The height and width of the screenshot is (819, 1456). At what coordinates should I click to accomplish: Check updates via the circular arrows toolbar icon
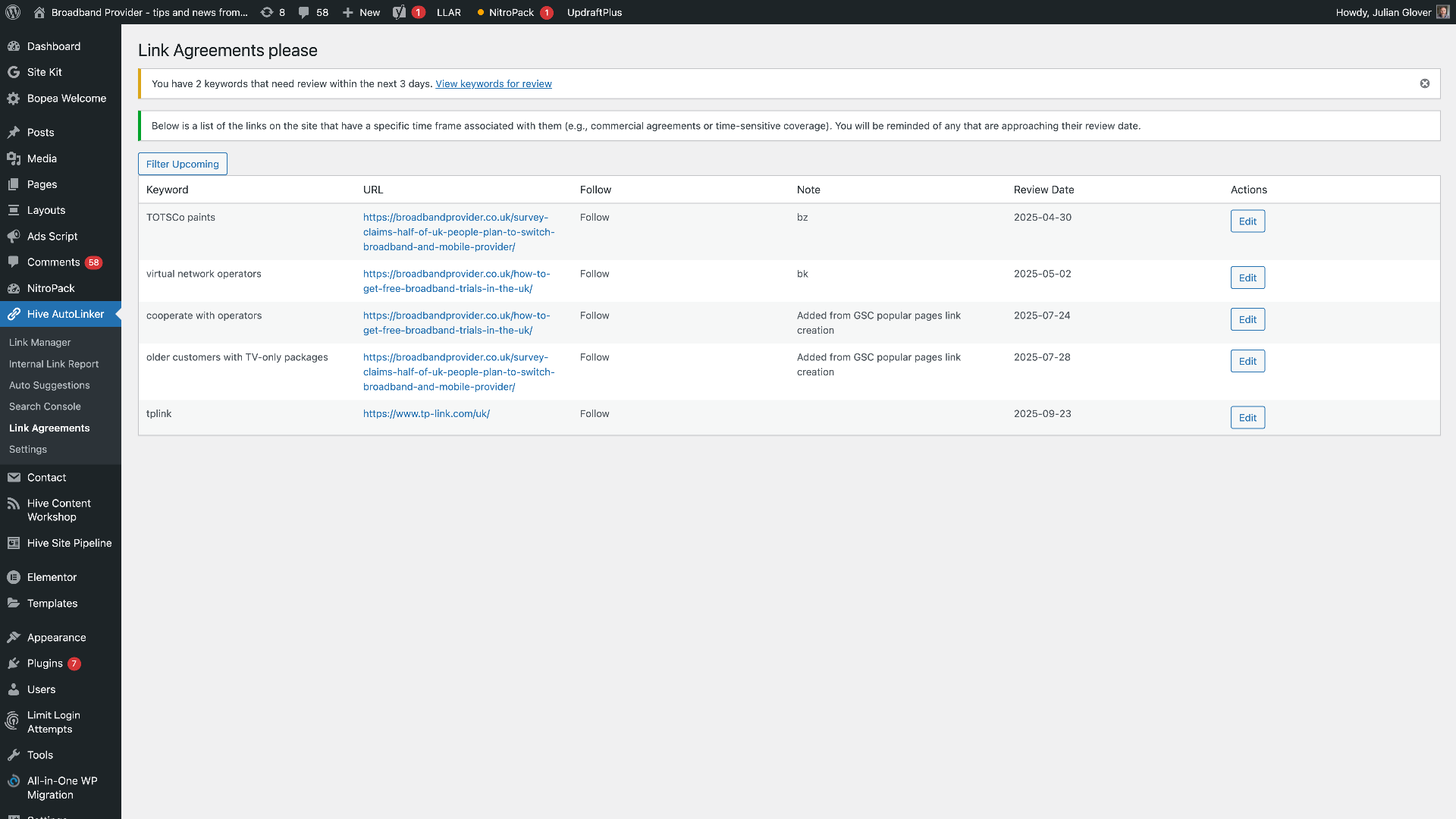[267, 12]
